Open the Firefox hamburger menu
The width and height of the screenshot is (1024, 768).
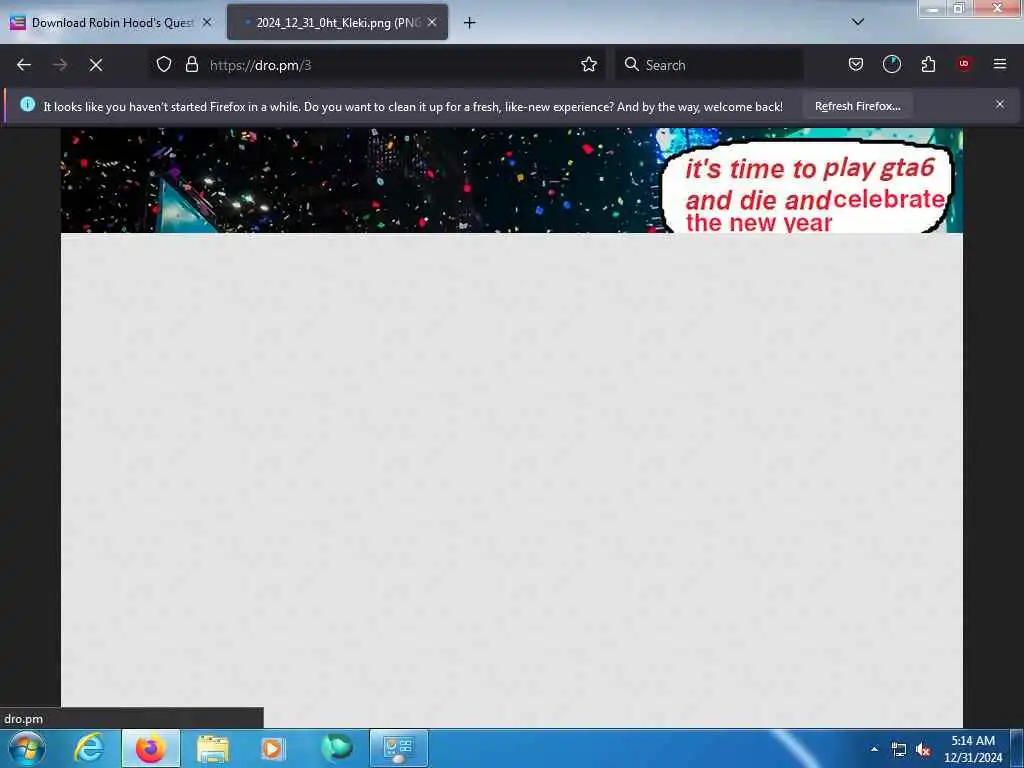click(1000, 64)
